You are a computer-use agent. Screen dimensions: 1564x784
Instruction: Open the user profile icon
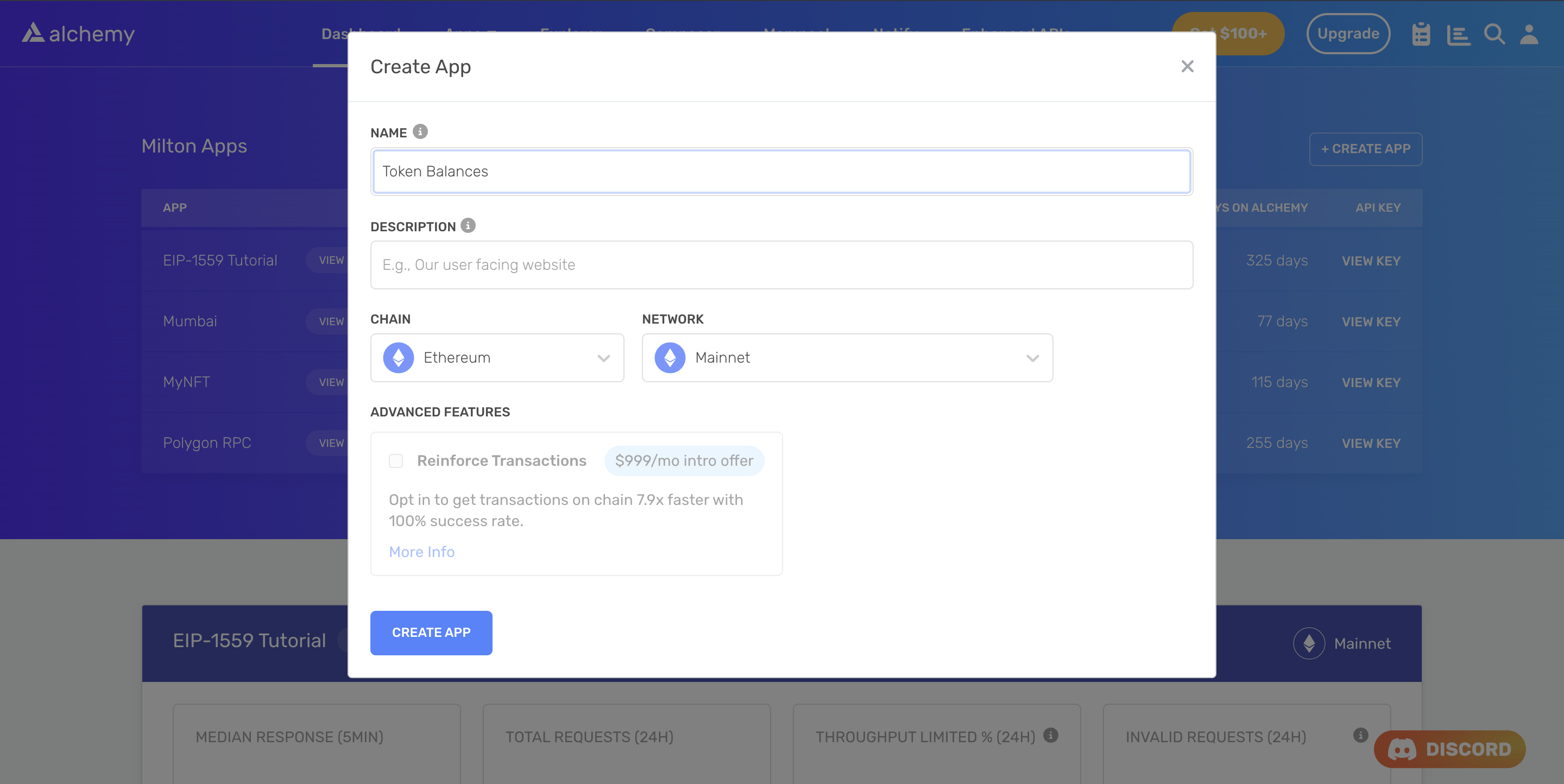click(x=1530, y=34)
